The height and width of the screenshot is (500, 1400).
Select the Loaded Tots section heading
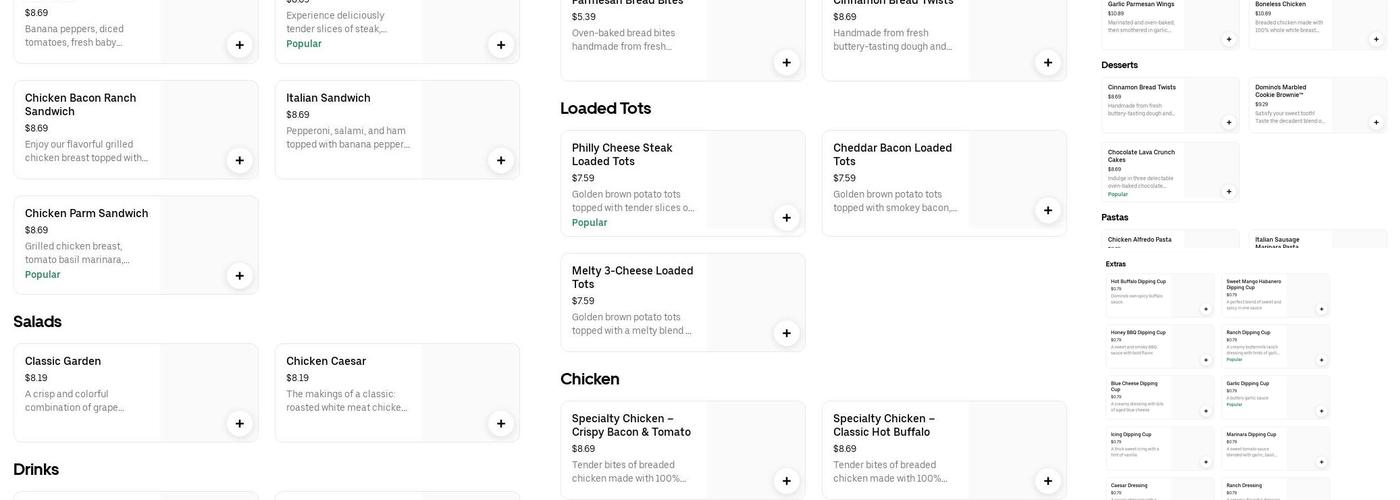(605, 108)
